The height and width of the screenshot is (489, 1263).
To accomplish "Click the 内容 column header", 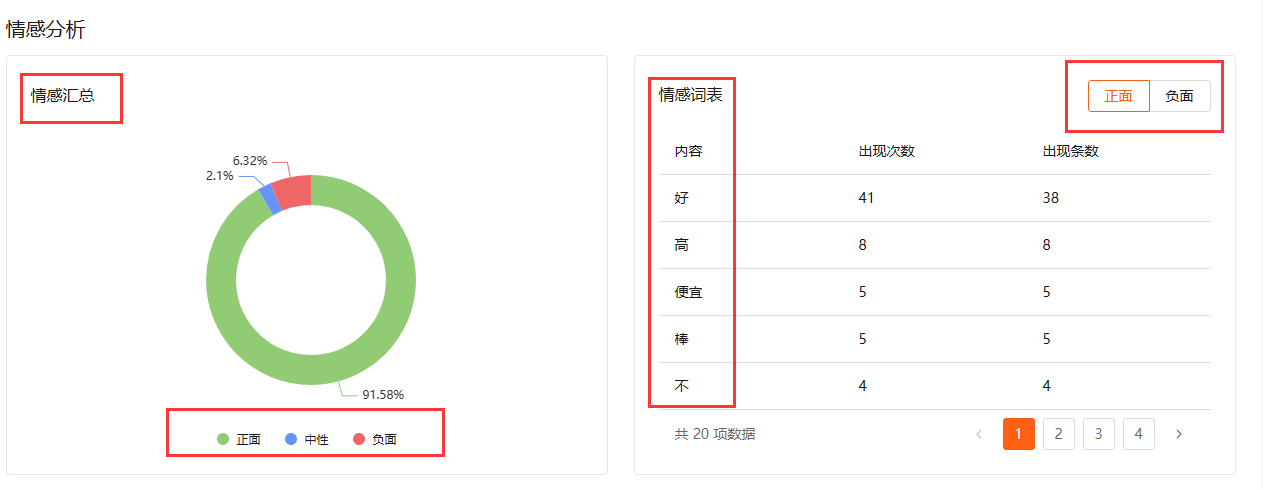I will [x=688, y=152].
